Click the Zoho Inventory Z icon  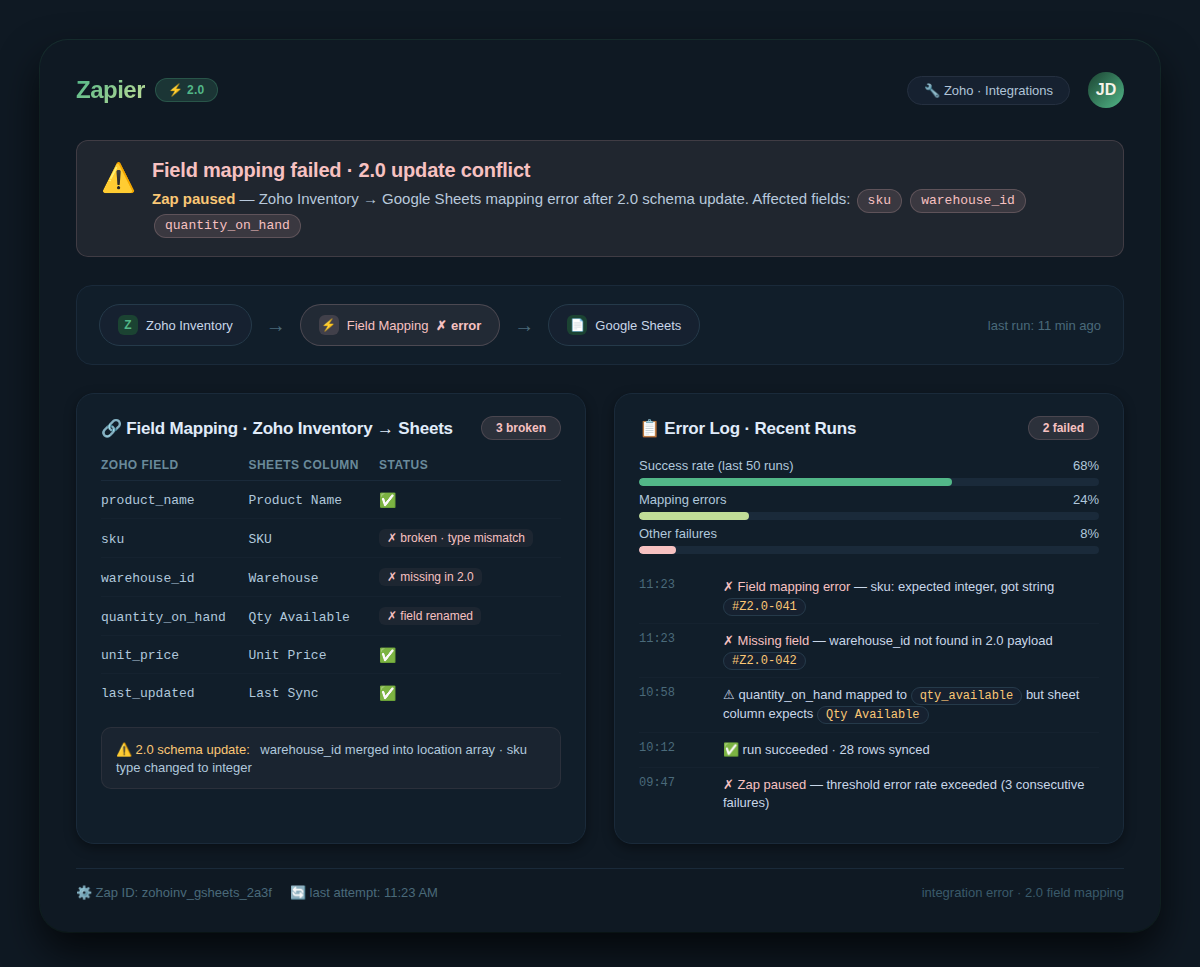[x=128, y=325]
